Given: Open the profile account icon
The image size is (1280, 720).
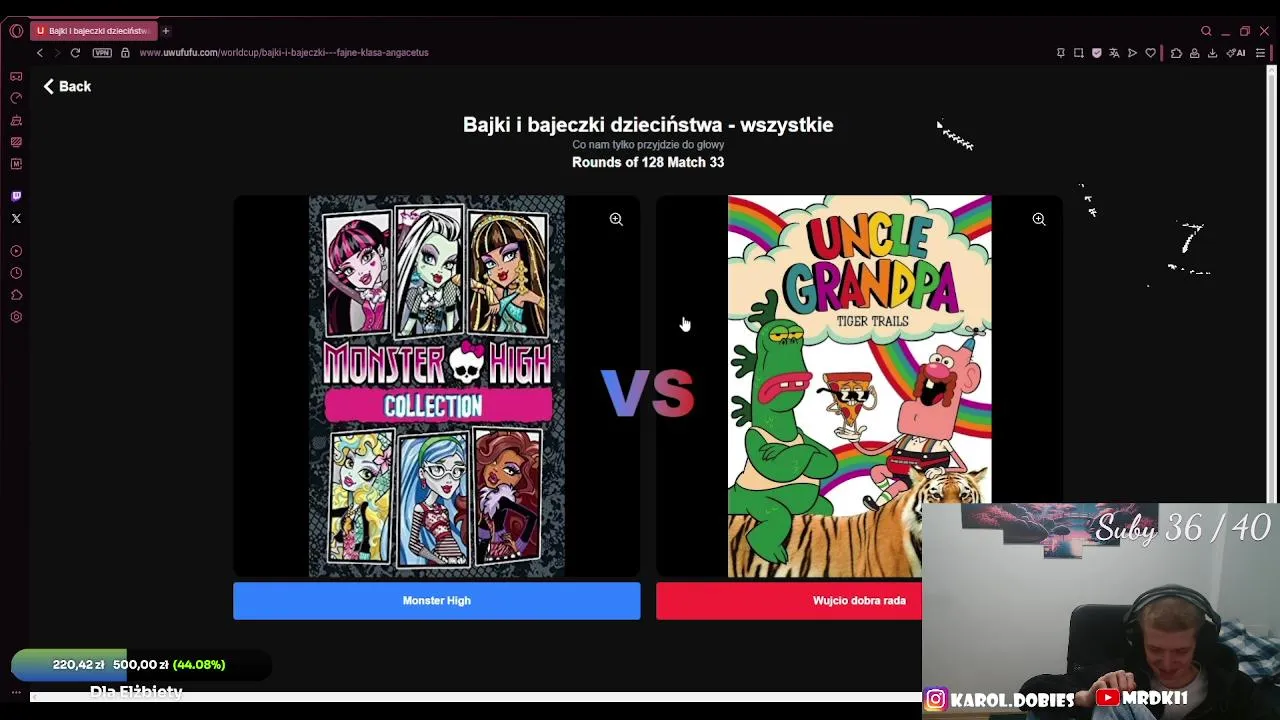Looking at the screenshot, I should pyautogui.click(x=1194, y=53).
